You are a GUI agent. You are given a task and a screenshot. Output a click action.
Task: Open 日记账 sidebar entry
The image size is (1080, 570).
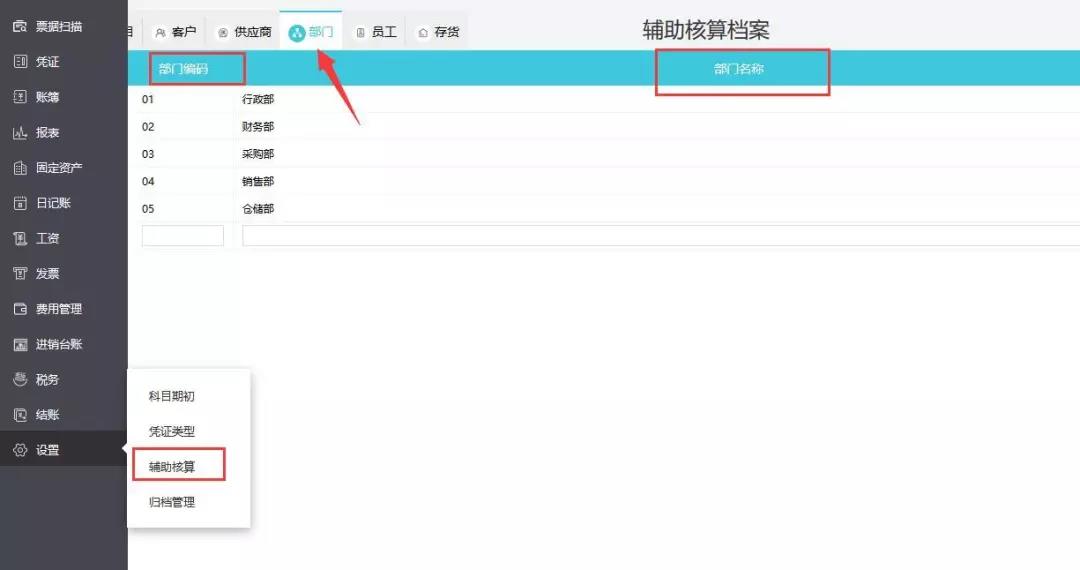tap(53, 203)
